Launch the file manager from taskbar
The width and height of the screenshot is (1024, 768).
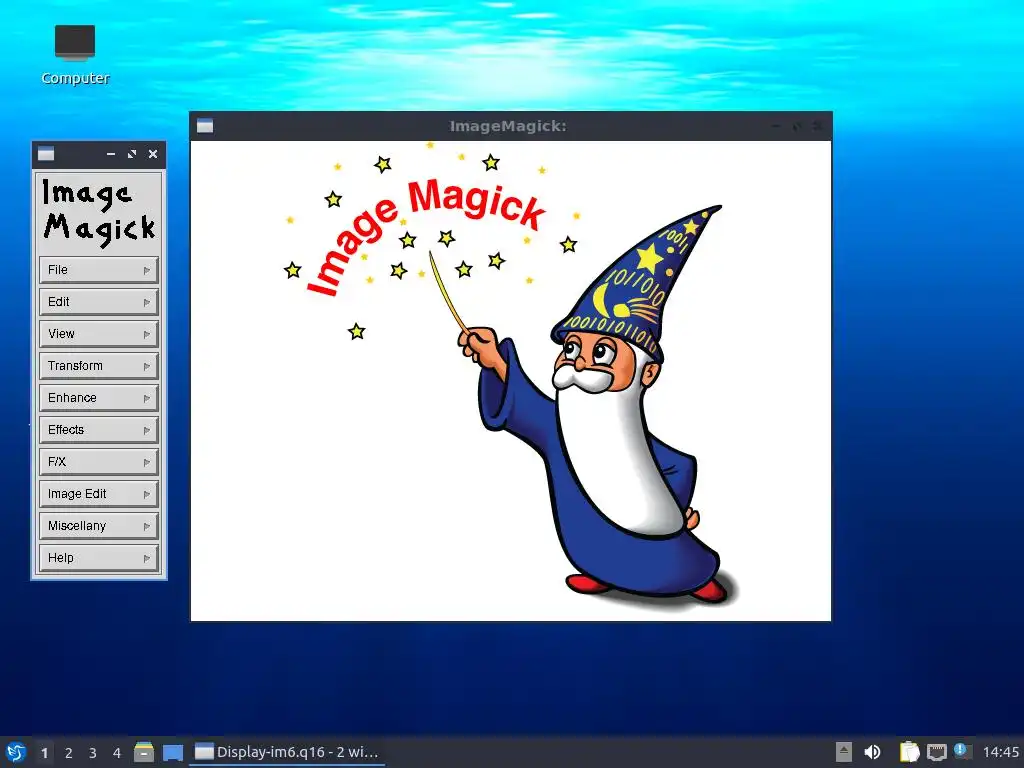click(x=144, y=752)
